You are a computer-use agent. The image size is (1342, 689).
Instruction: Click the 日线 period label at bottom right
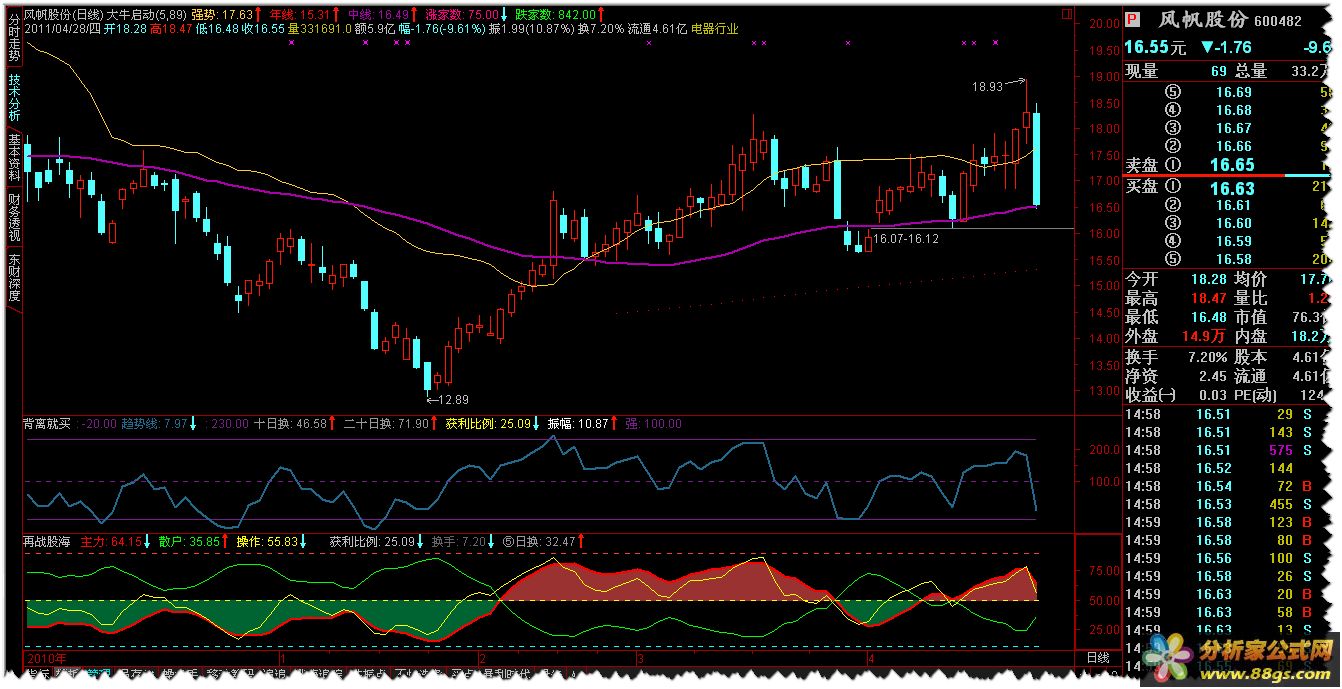coord(1097,658)
